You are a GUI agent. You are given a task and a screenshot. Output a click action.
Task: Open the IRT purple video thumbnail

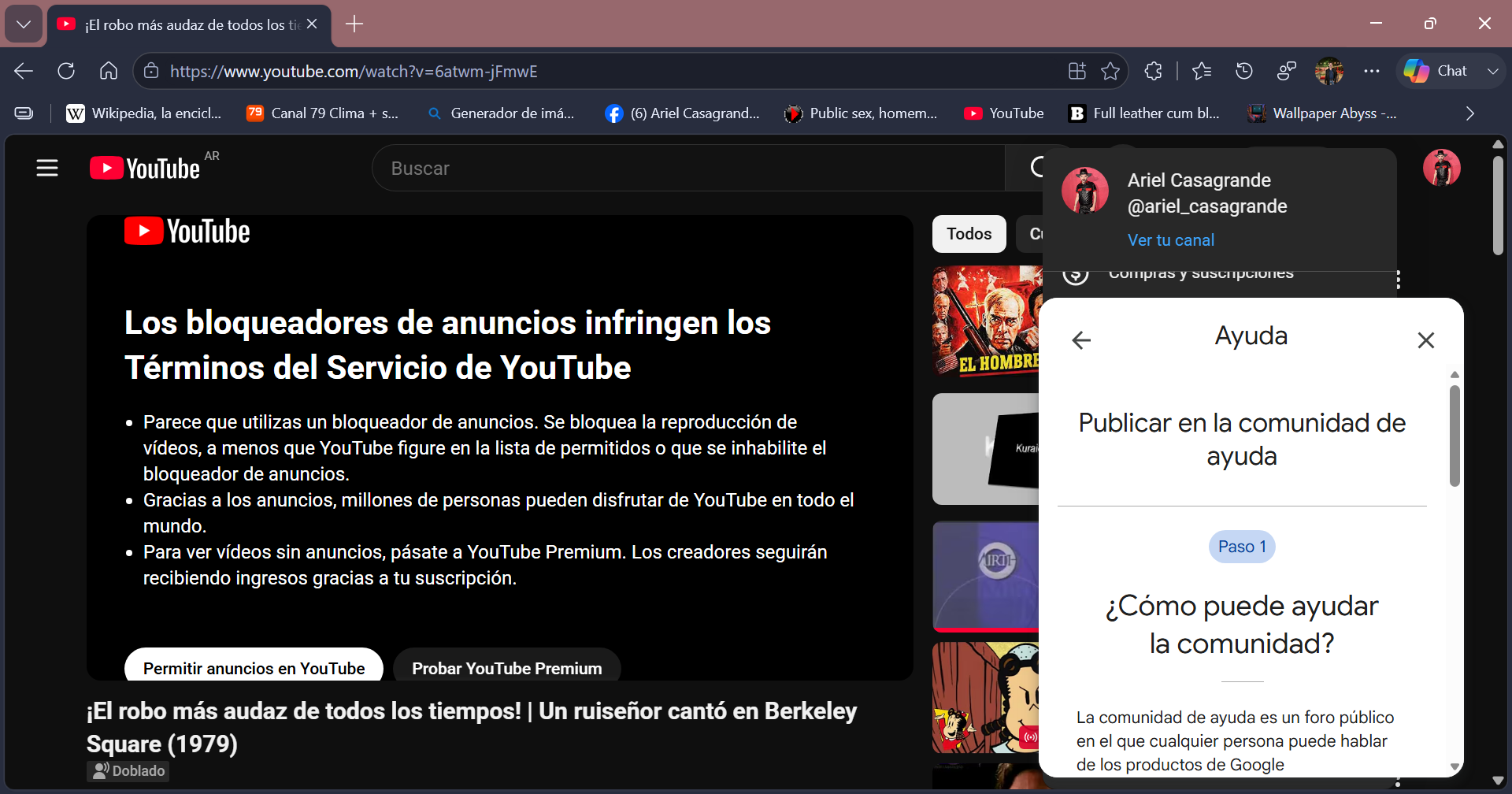click(x=986, y=576)
